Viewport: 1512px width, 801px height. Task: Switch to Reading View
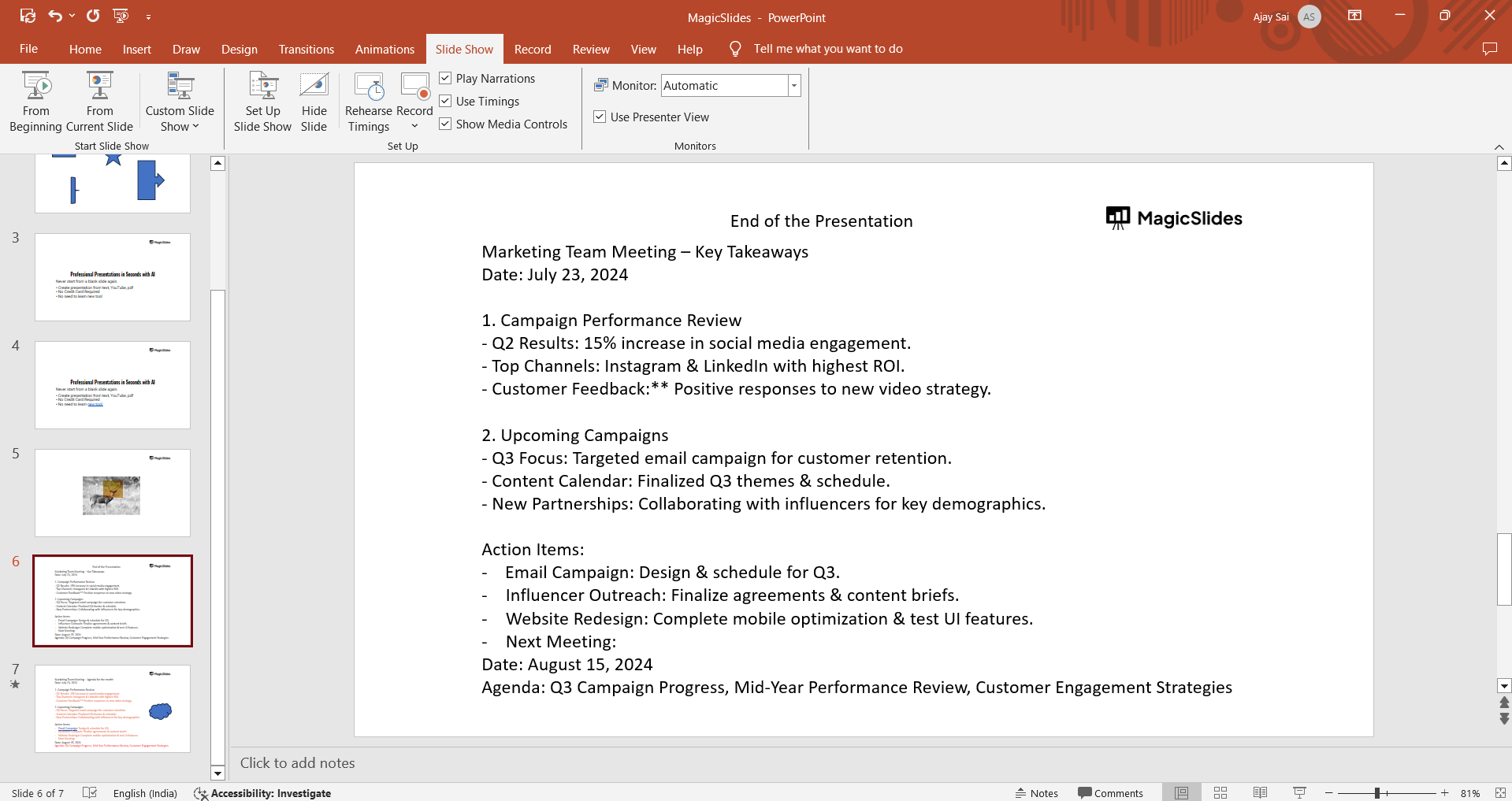pyautogui.click(x=1260, y=793)
